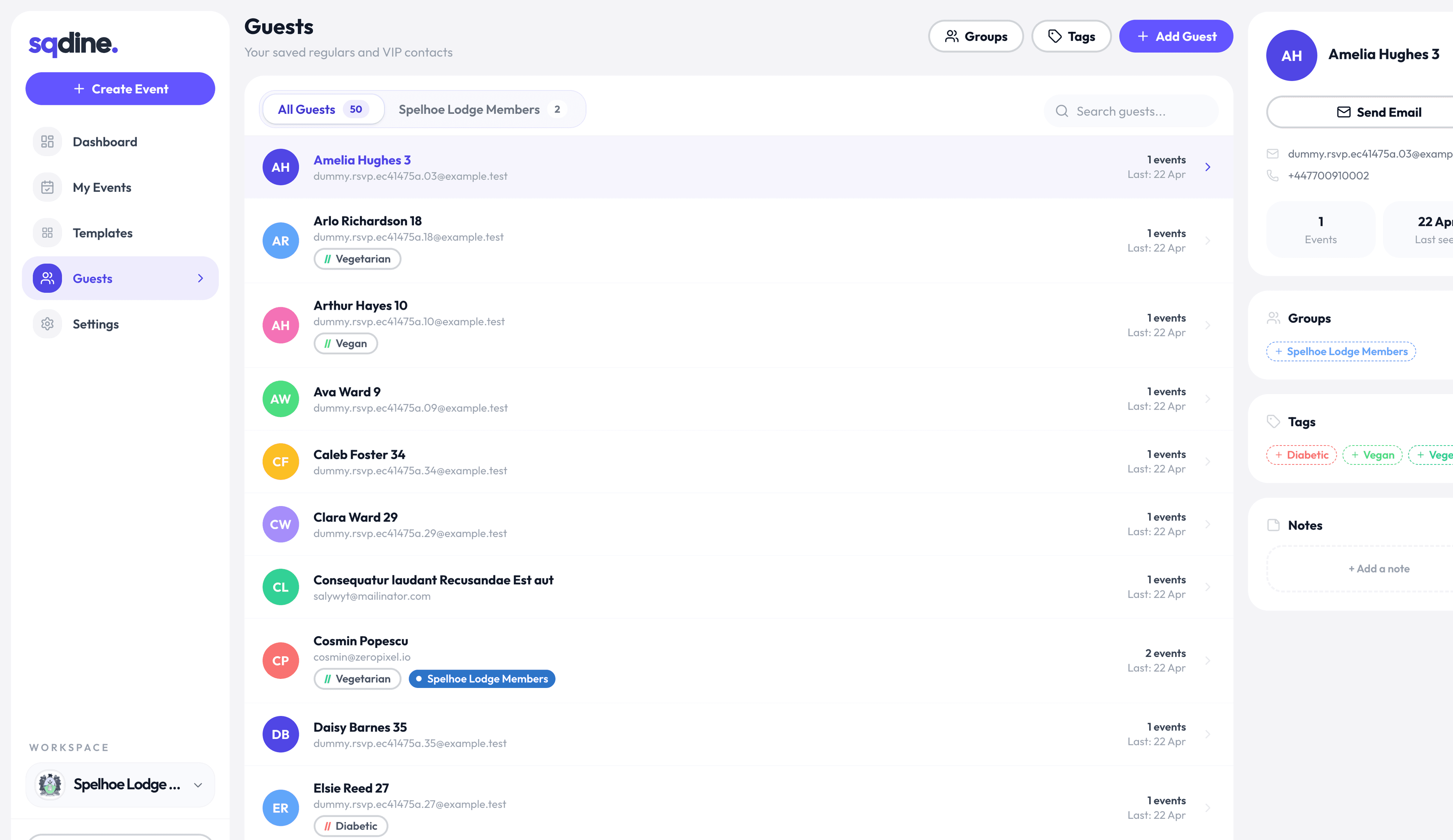This screenshot has height=840, width=1453.
Task: Toggle the Vegan tag in details panel
Action: (x=1372, y=455)
